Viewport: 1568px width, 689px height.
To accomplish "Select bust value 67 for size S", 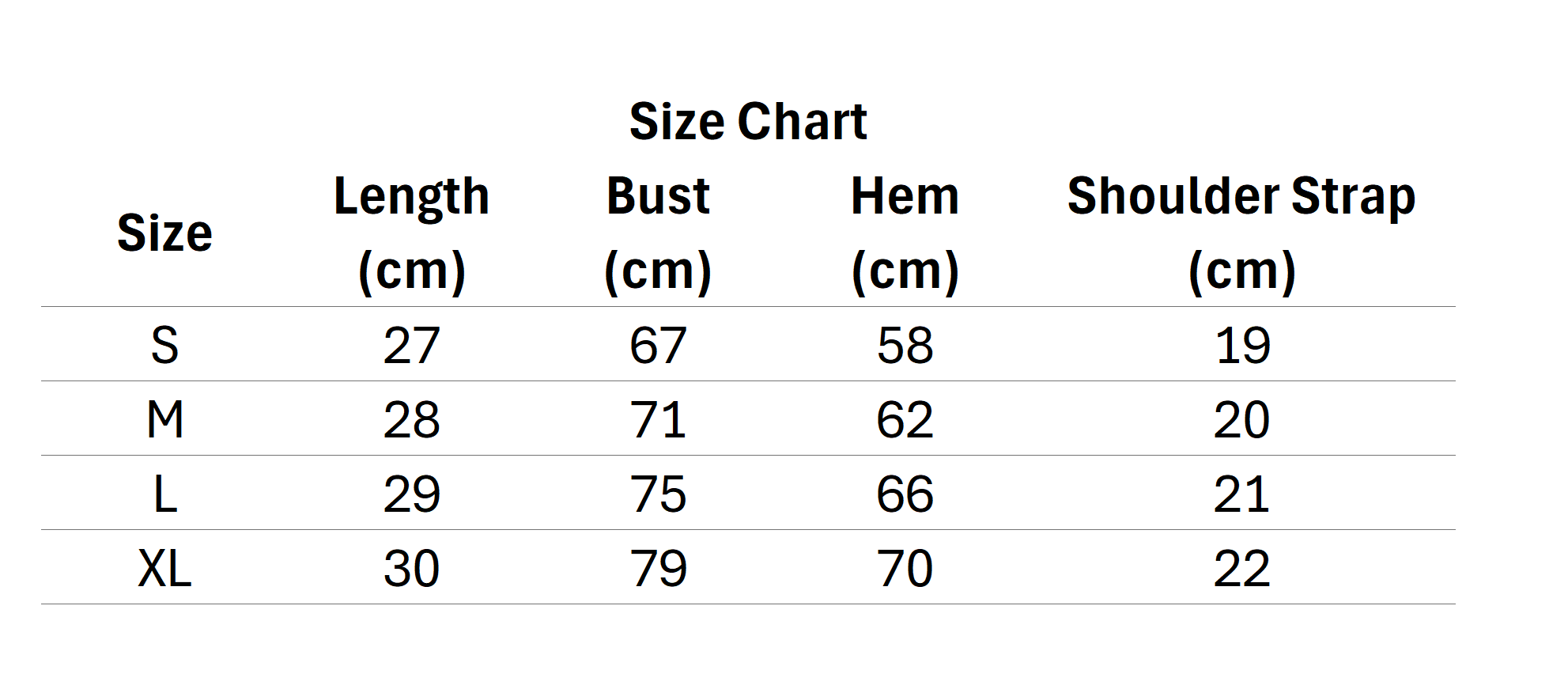I will 658,345.
